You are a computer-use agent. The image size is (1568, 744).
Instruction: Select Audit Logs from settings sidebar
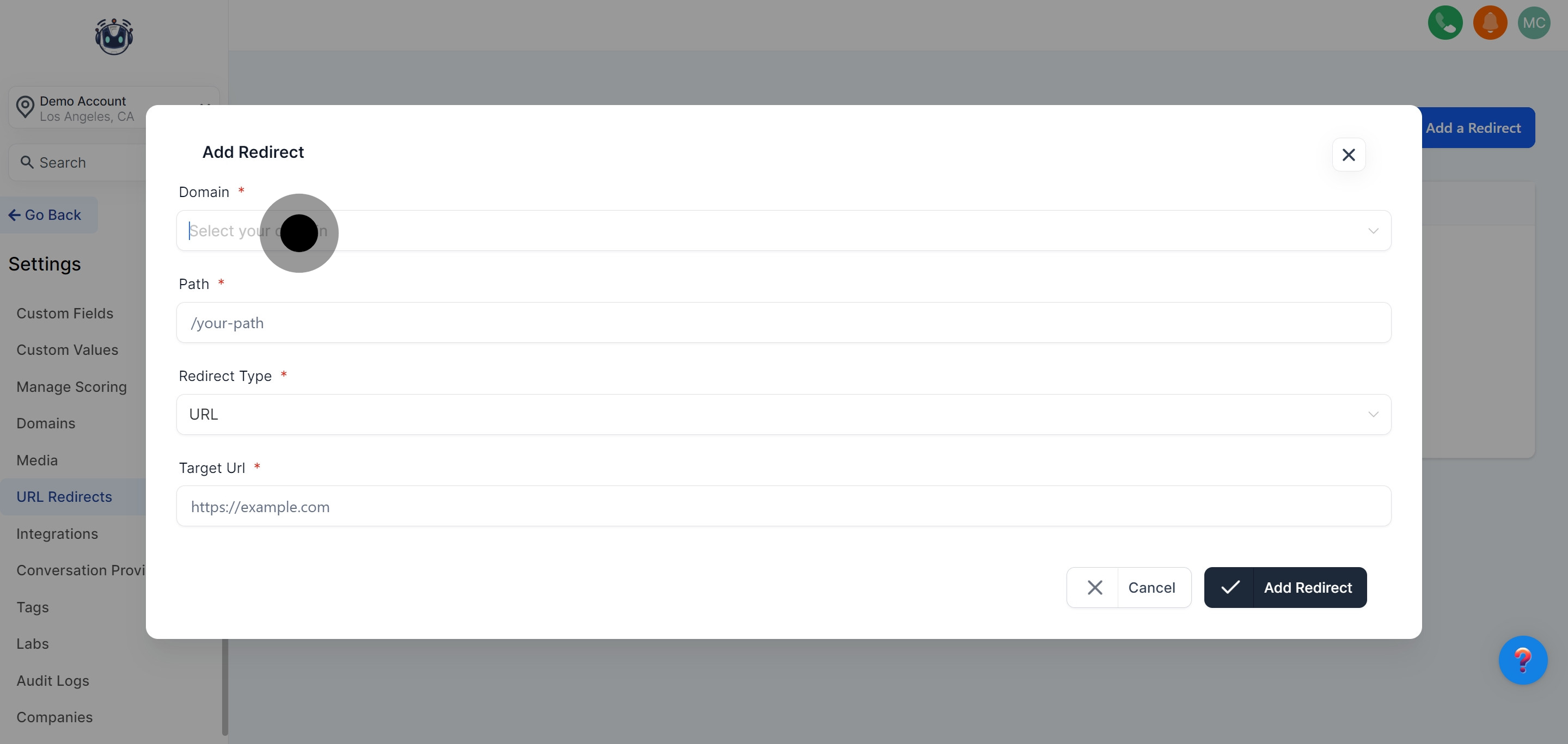point(52,681)
